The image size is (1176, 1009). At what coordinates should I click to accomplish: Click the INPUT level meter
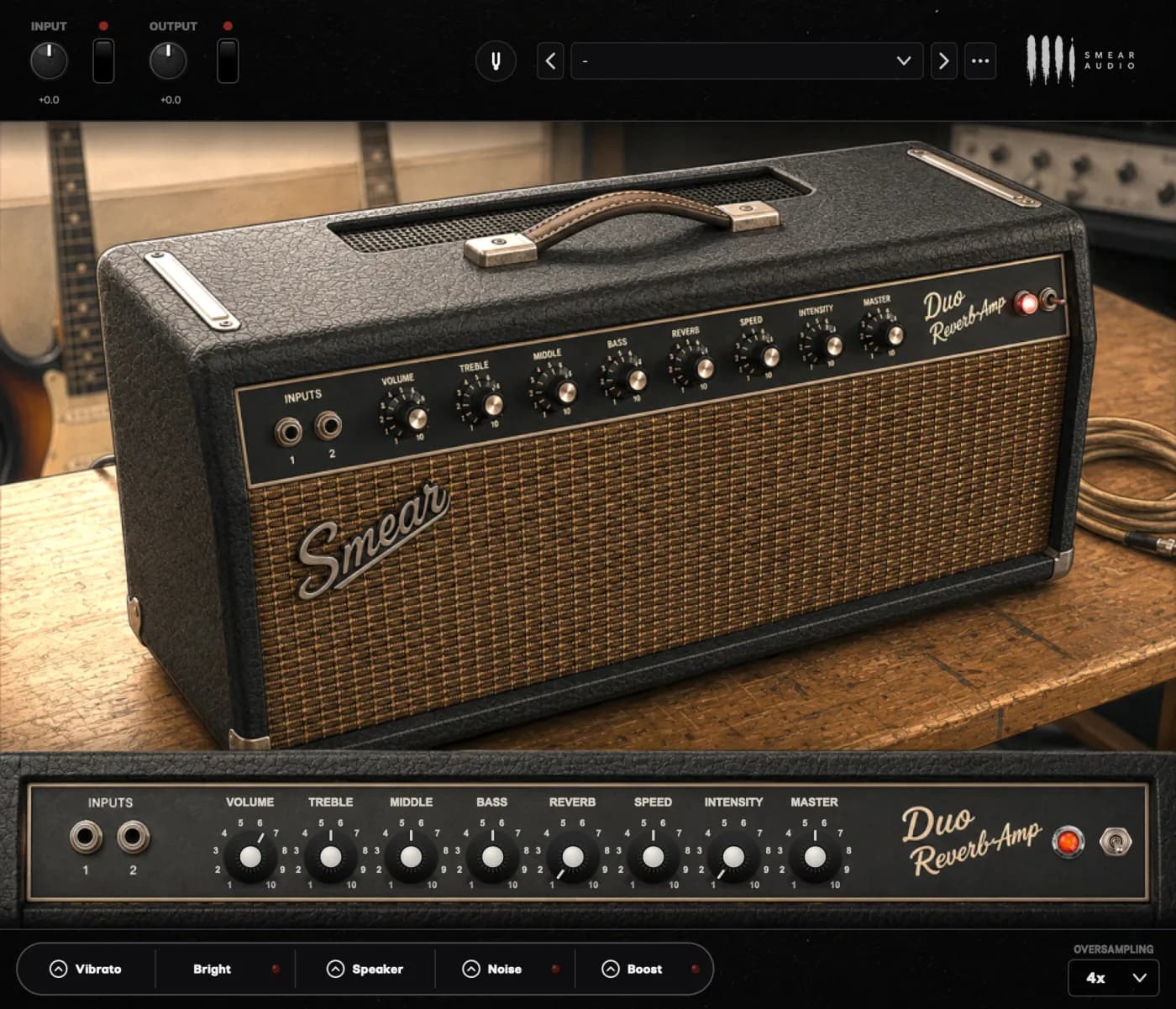point(103,61)
